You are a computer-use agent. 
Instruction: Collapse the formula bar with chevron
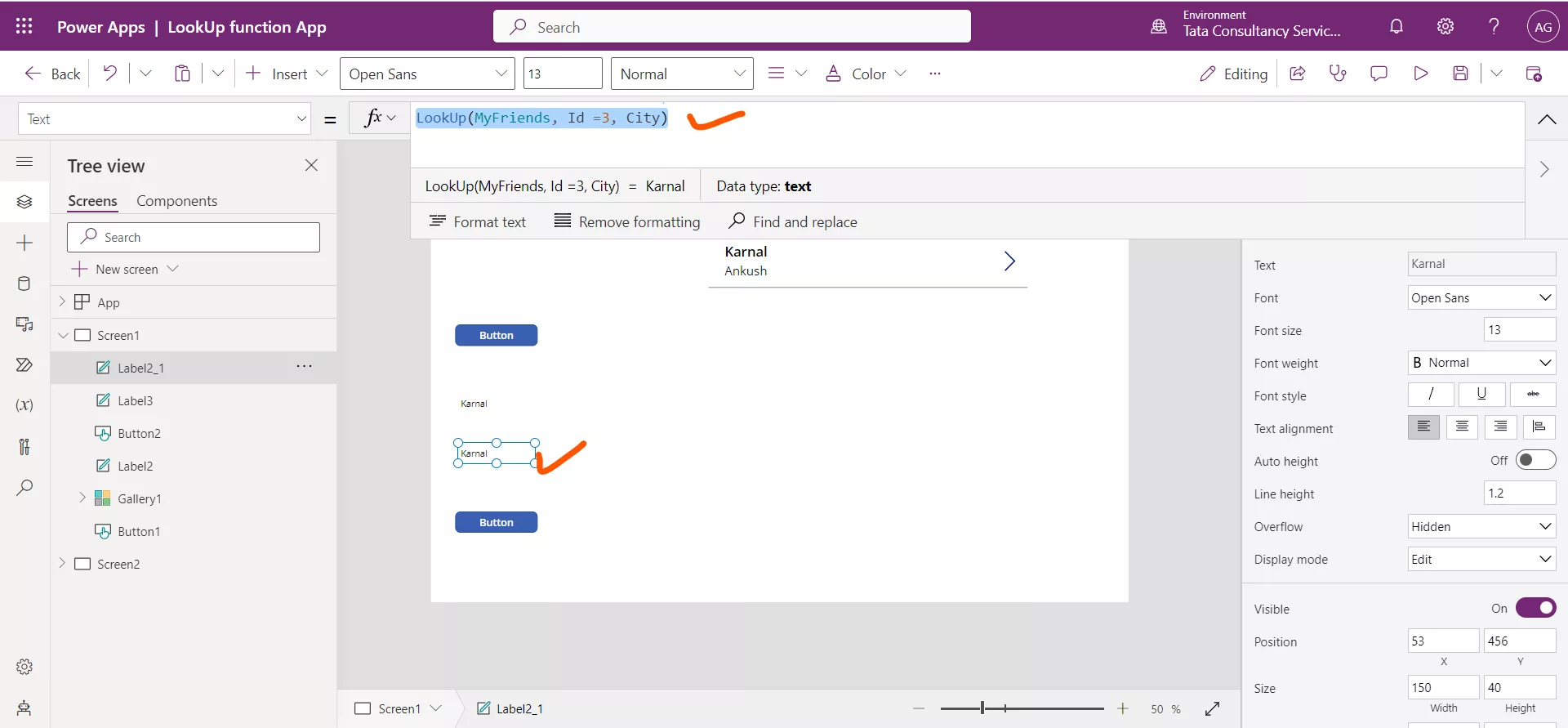point(1546,119)
